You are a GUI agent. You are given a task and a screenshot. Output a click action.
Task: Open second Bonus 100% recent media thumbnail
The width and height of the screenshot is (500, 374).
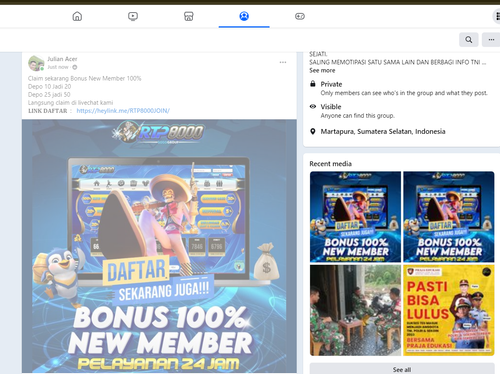pos(449,217)
